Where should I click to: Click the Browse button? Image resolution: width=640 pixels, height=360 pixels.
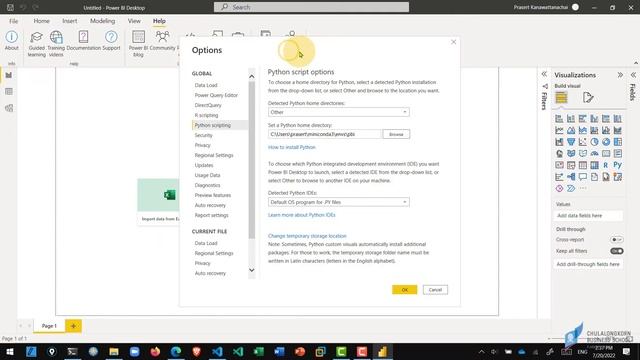click(x=396, y=134)
